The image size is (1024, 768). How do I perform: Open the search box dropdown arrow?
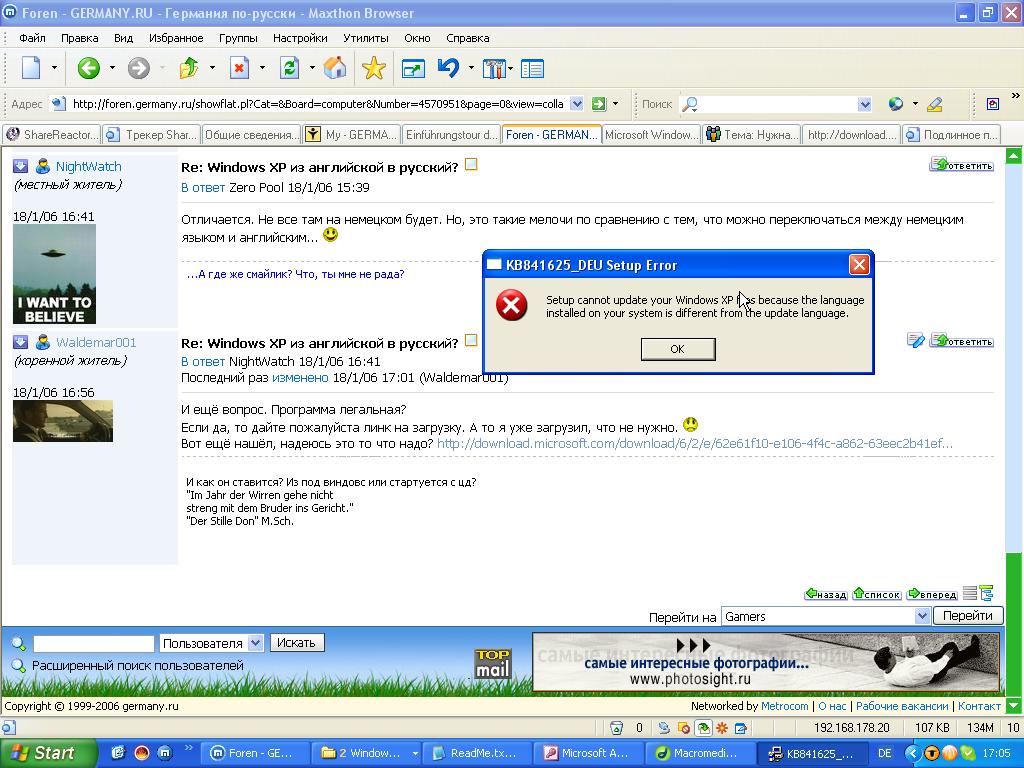pyautogui.click(x=865, y=104)
